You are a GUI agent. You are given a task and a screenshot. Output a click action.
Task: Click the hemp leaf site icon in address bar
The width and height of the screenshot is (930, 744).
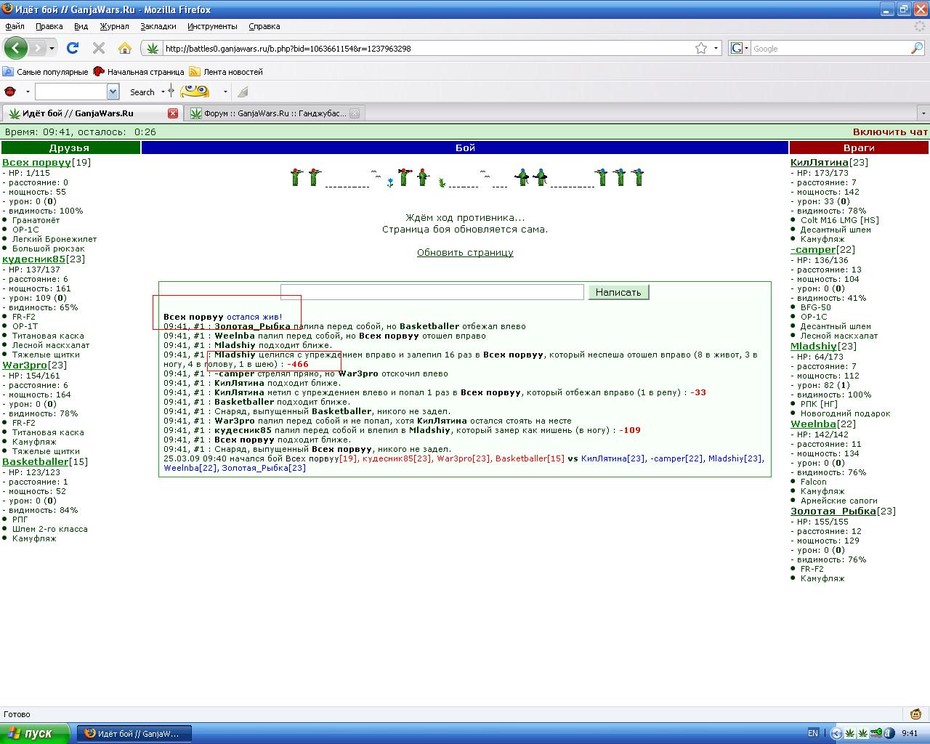pos(152,49)
